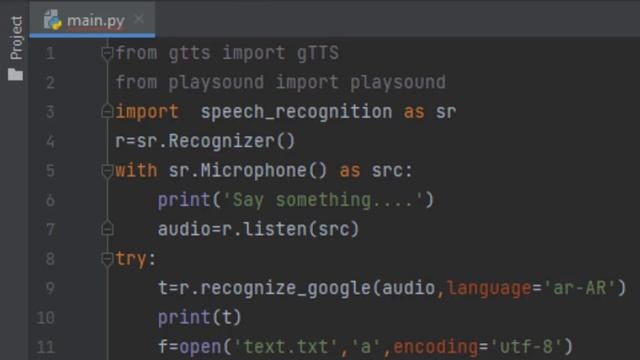Click the 'language' parameter on line 9
640x360 pixels.
pyautogui.click(x=489, y=288)
